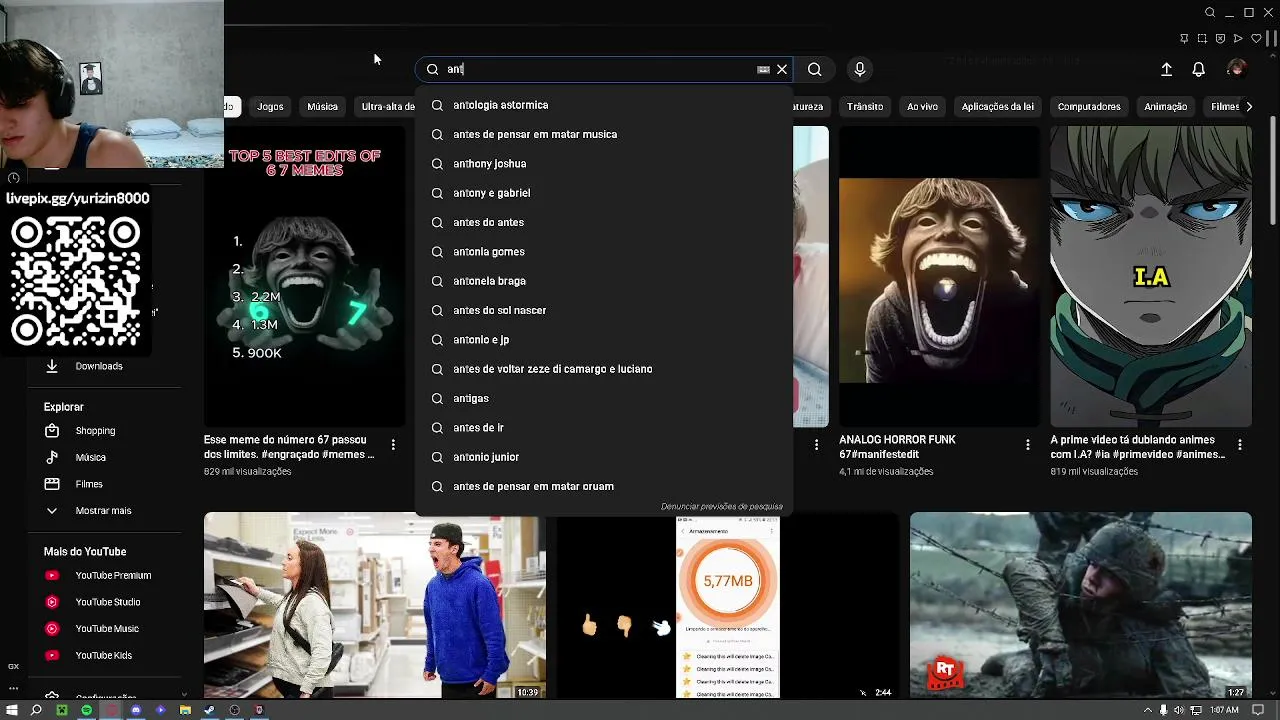Select the Trânsito filter chip
The image size is (1280, 720).
(865, 106)
